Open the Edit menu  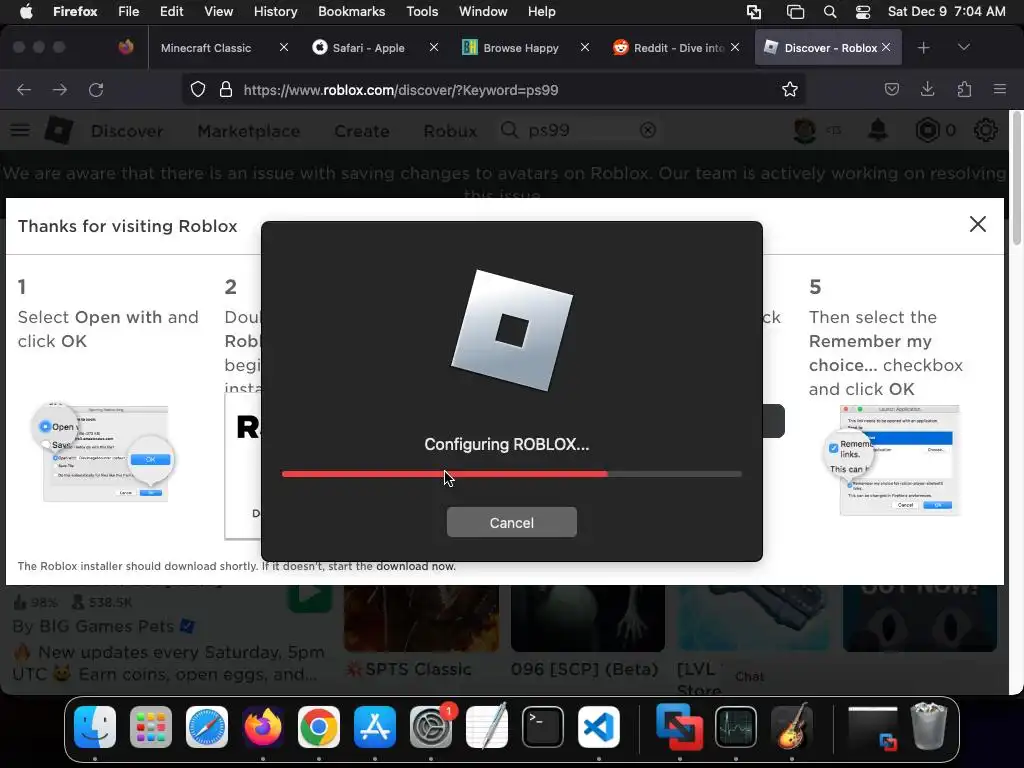(172, 11)
